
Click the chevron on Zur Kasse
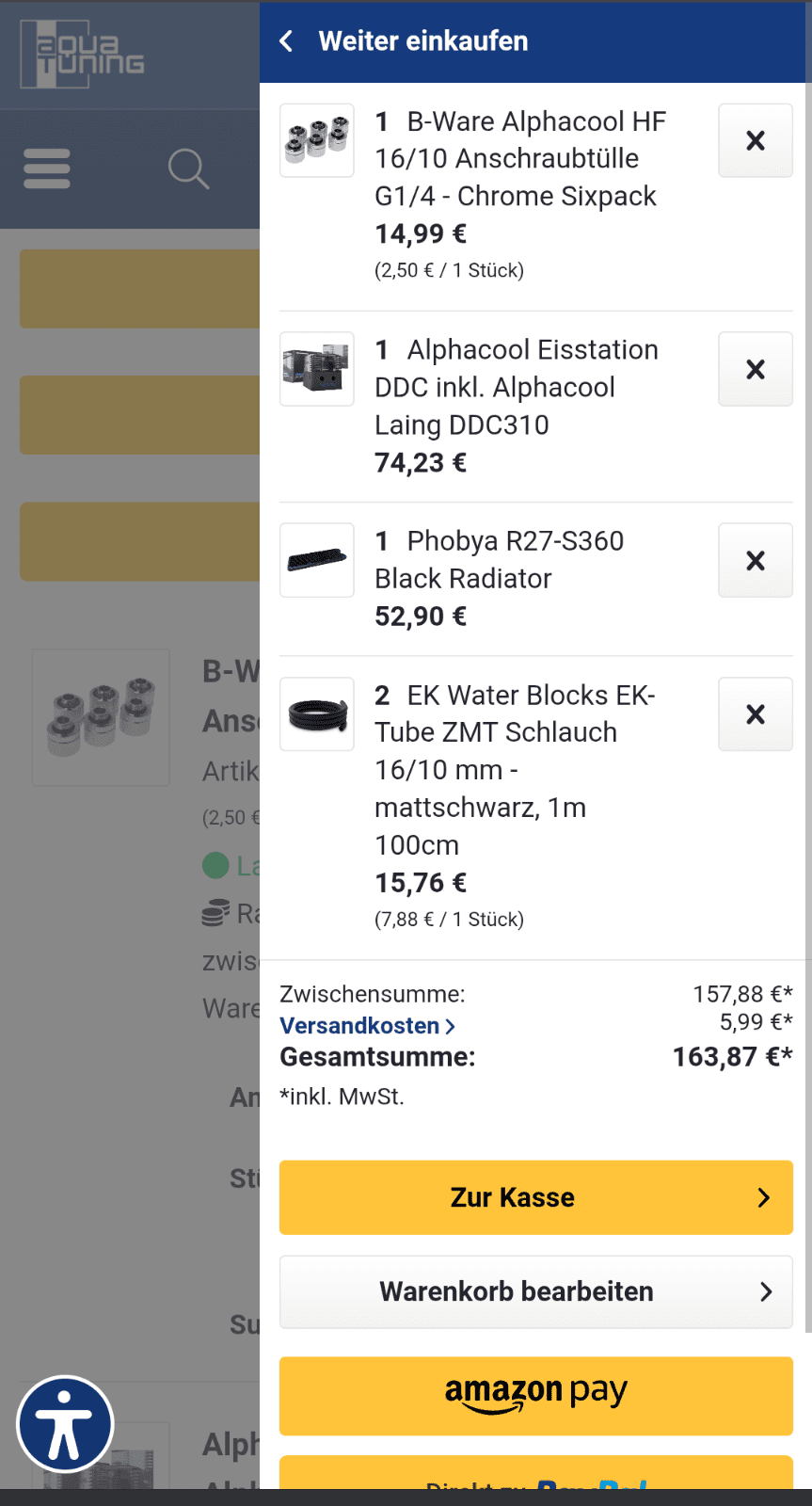[x=763, y=1197]
